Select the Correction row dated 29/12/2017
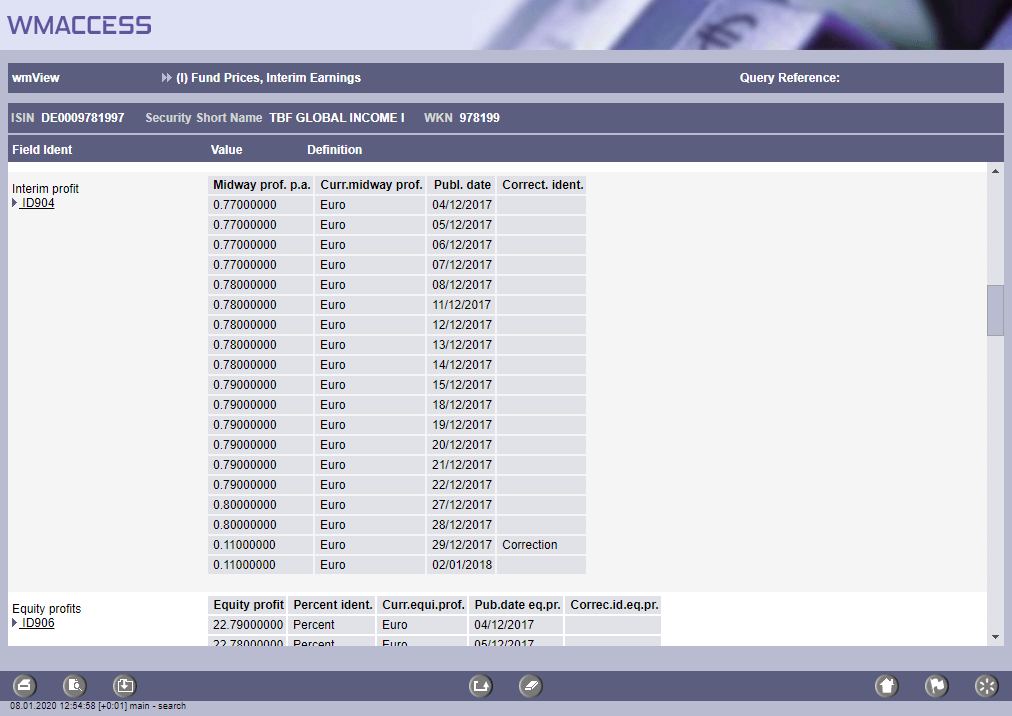The image size is (1012, 716). pos(398,545)
